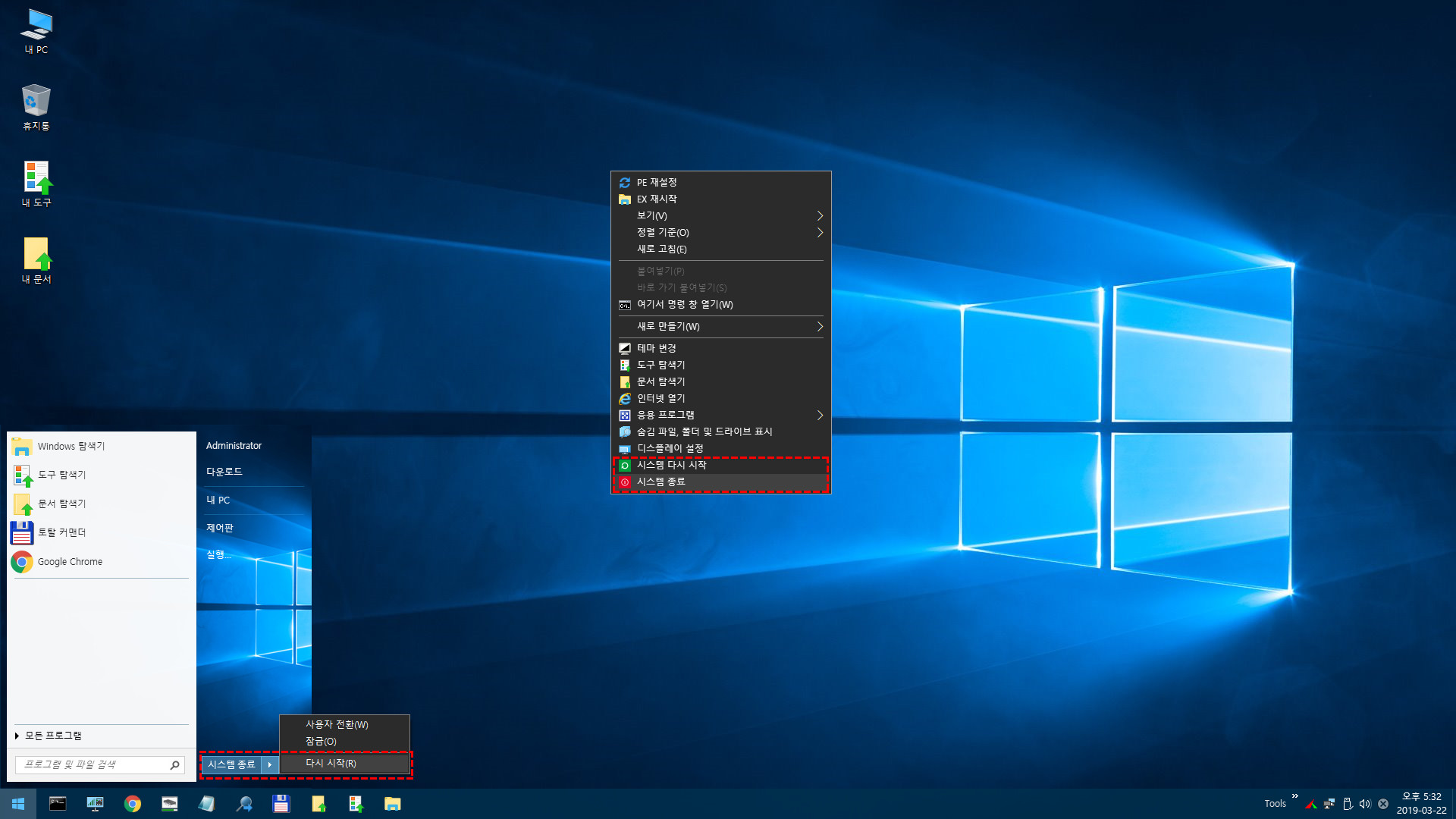Select the 내 문서 desktop icon
The width and height of the screenshot is (1456, 819).
(x=36, y=261)
